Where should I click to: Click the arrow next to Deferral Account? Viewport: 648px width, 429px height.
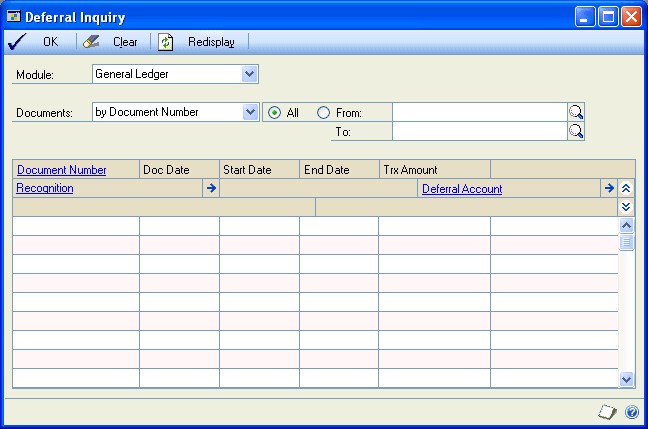click(609, 188)
